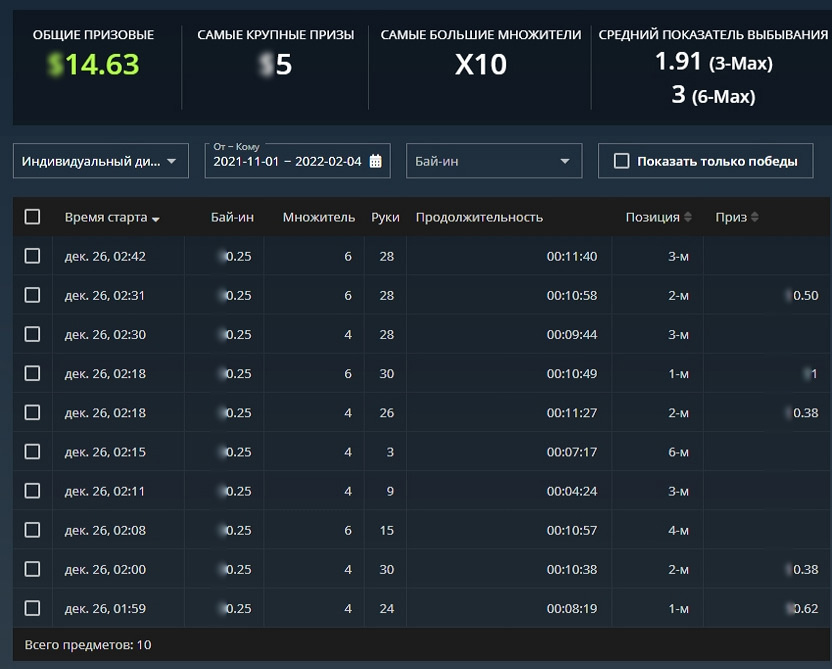The image size is (832, 669).
Task: Click the Продолжительность column header
Action: tap(479, 217)
